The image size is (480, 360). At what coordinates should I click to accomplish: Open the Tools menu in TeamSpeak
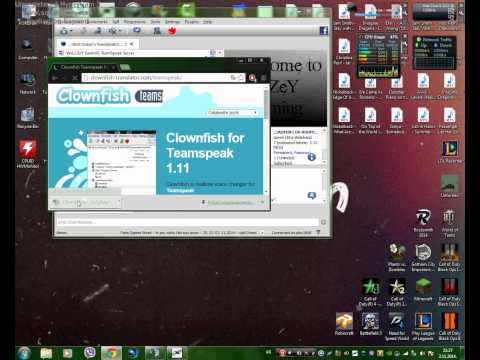coord(155,22)
